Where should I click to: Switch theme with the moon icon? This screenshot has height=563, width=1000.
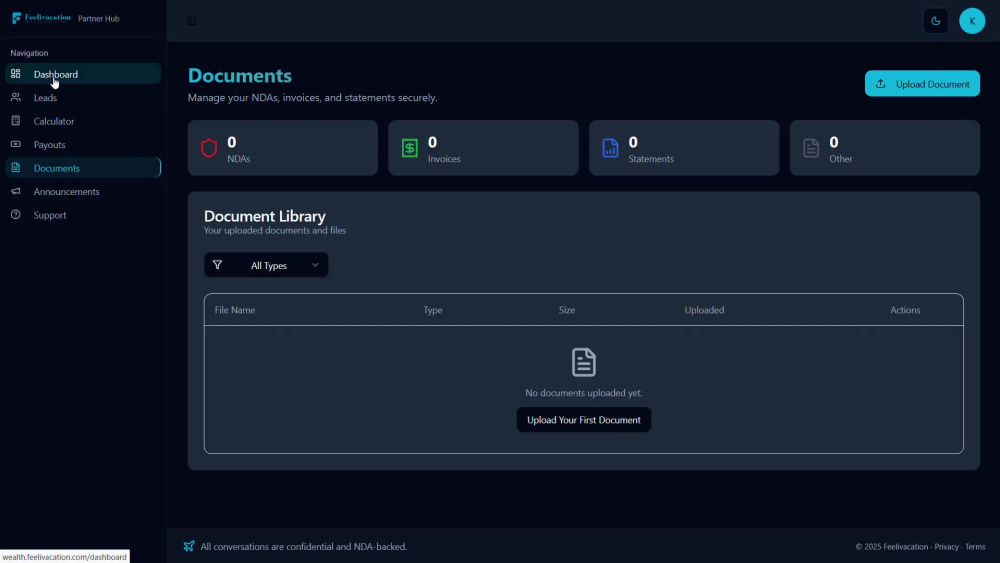click(936, 21)
